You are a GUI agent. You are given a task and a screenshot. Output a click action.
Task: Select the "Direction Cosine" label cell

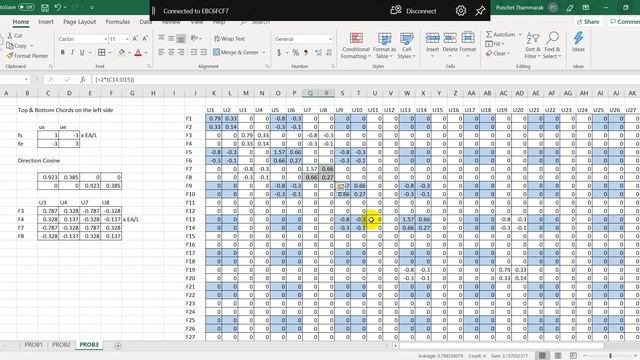(39, 161)
